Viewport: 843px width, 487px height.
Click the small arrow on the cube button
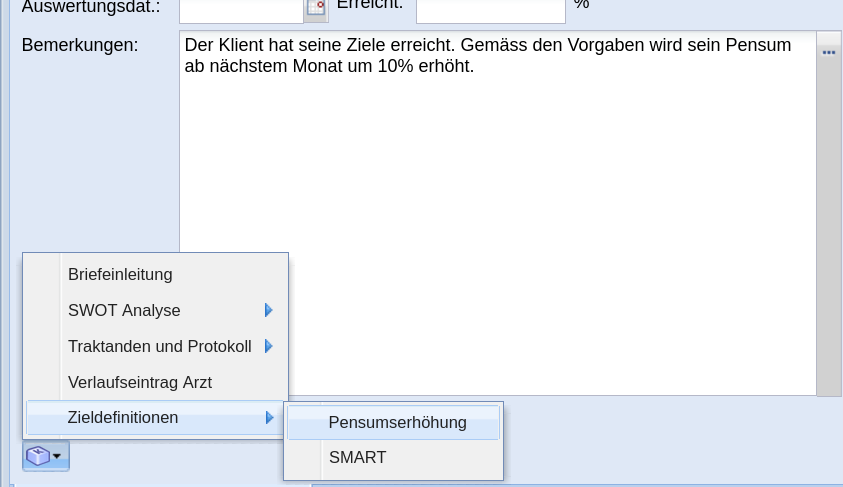tap(57, 456)
